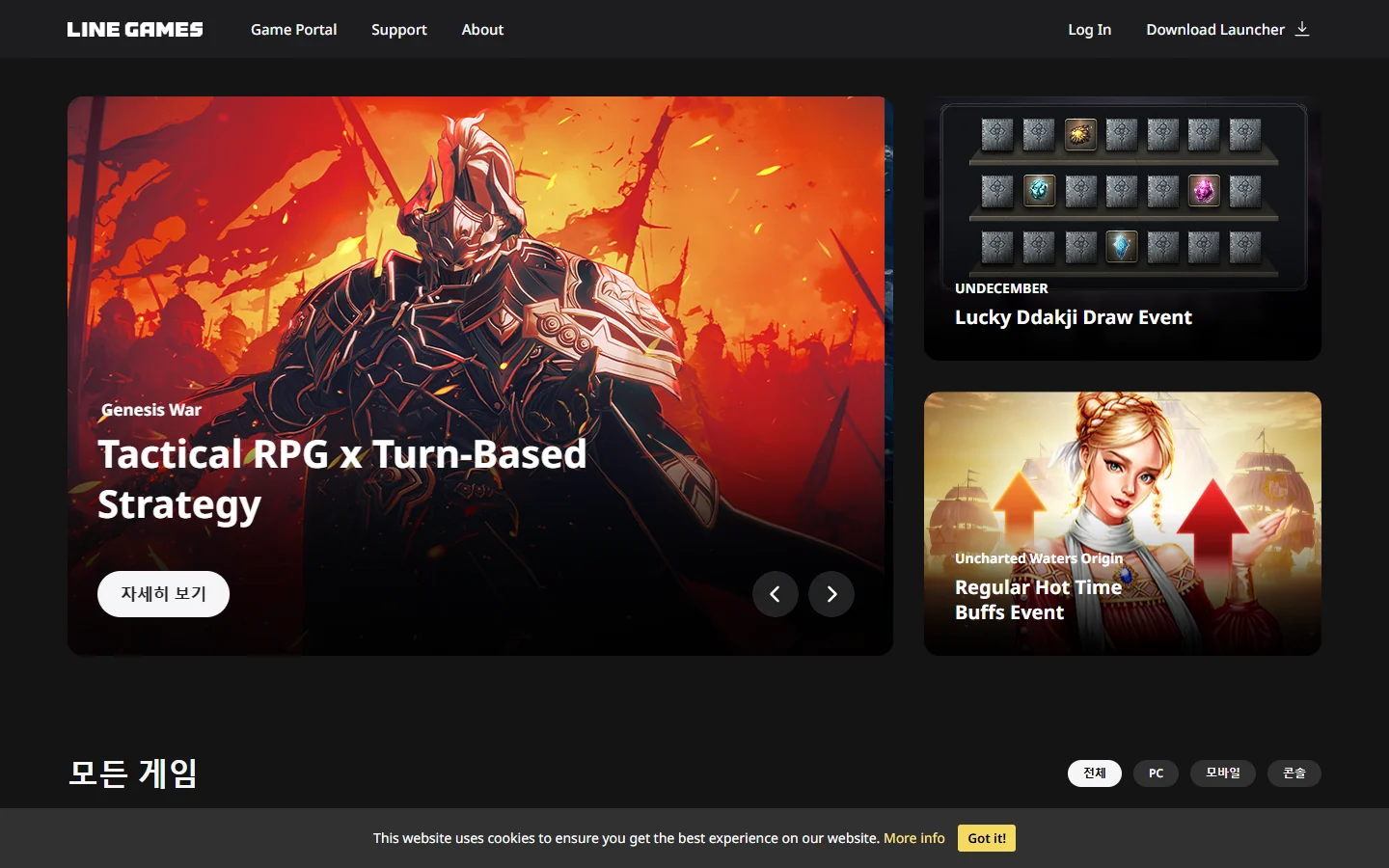Go to previous carousel slide arrow

tap(776, 594)
